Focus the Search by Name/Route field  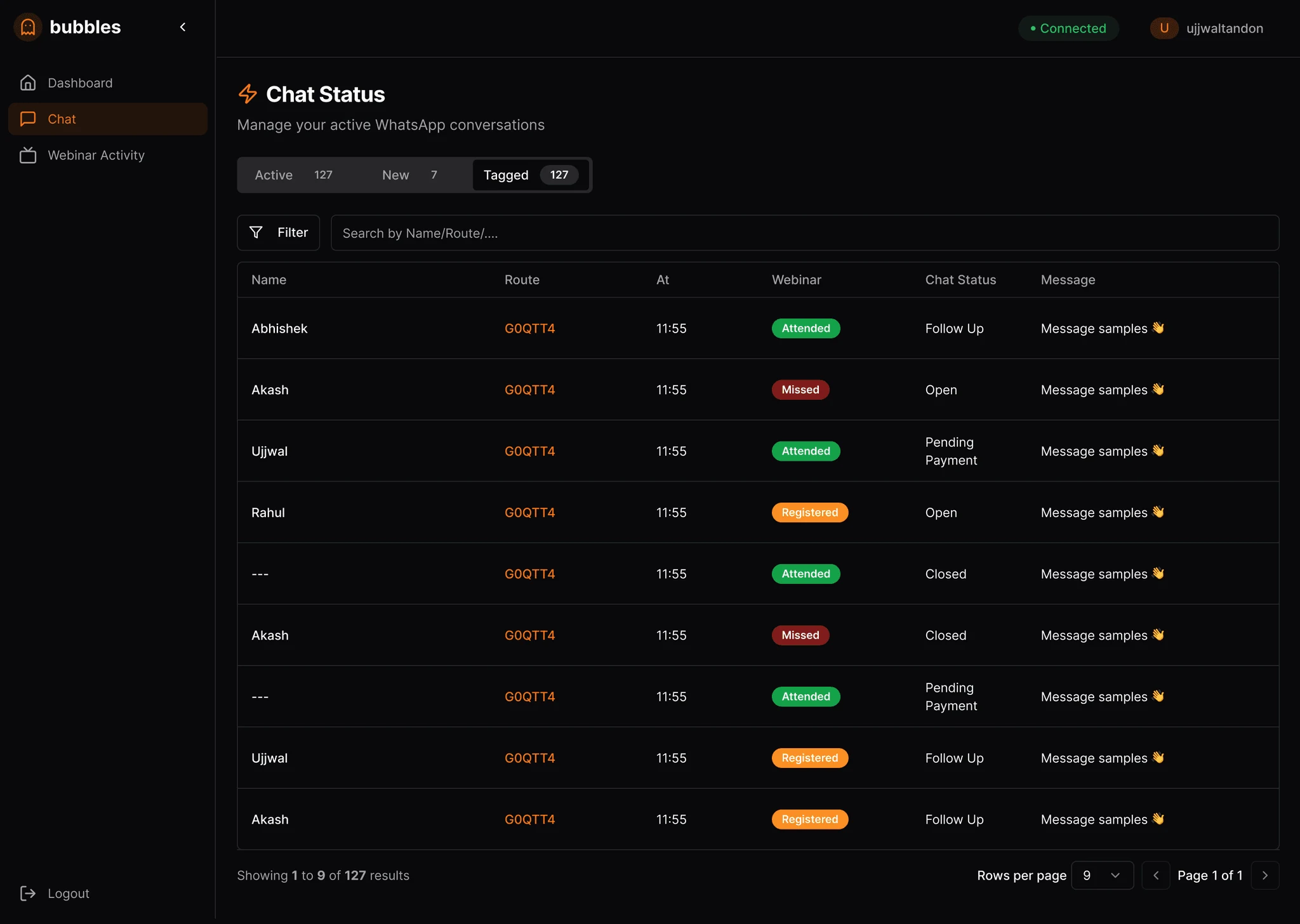[x=805, y=233]
